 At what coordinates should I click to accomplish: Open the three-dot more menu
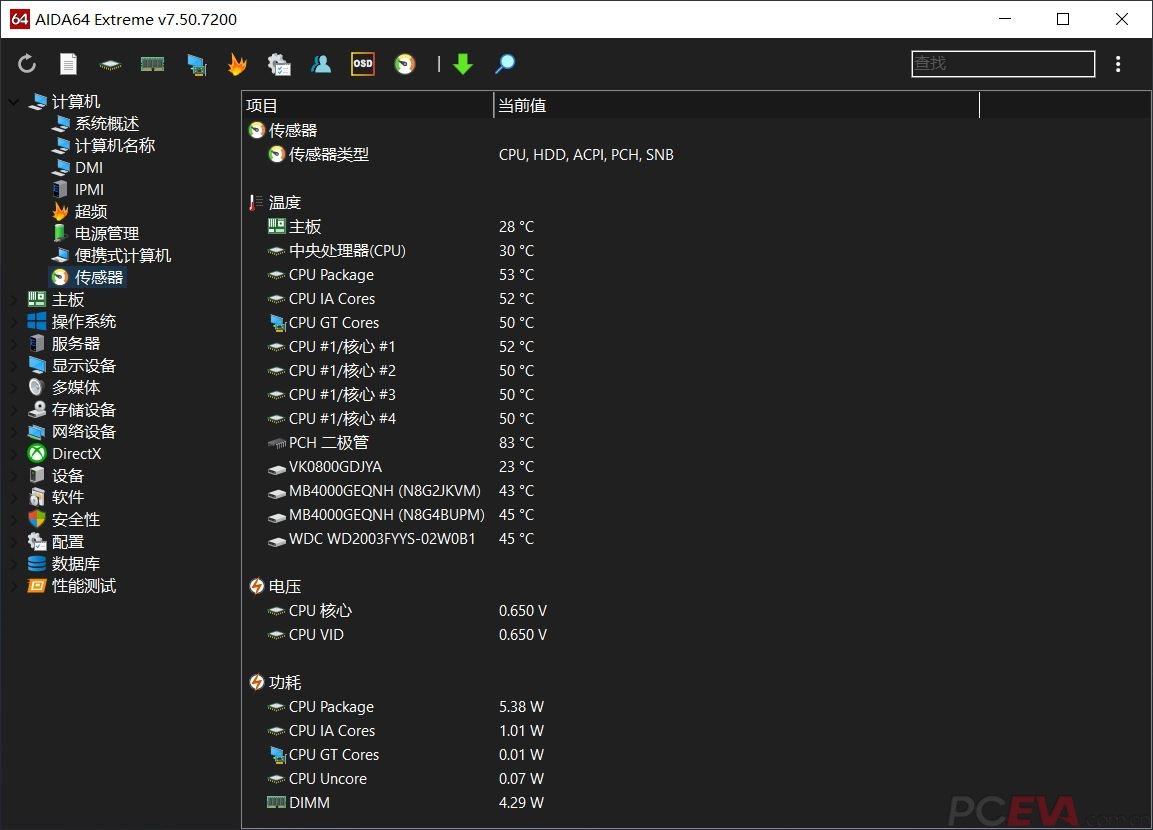[1118, 64]
